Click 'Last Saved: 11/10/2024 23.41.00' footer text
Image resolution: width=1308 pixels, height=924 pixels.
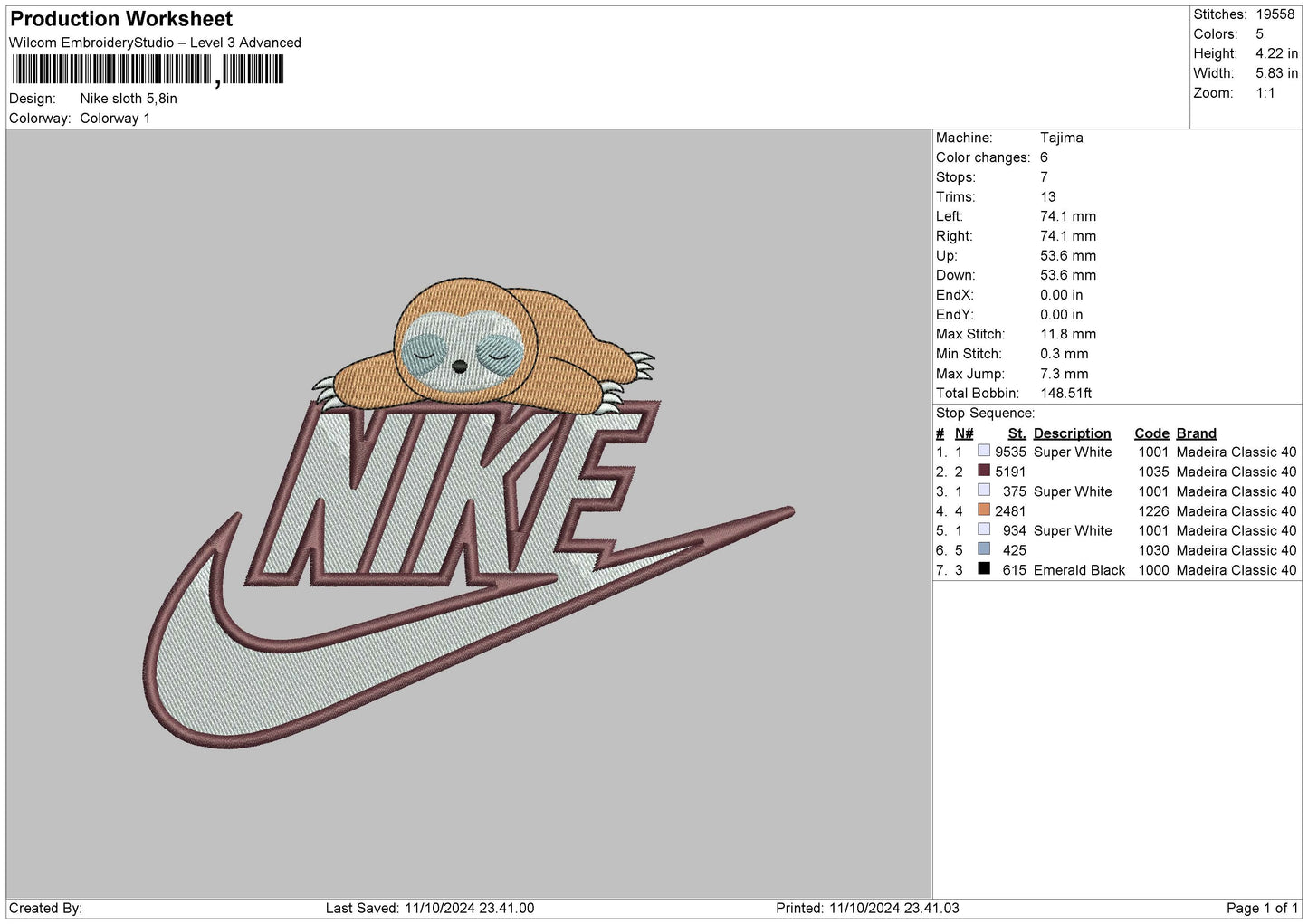click(x=430, y=908)
